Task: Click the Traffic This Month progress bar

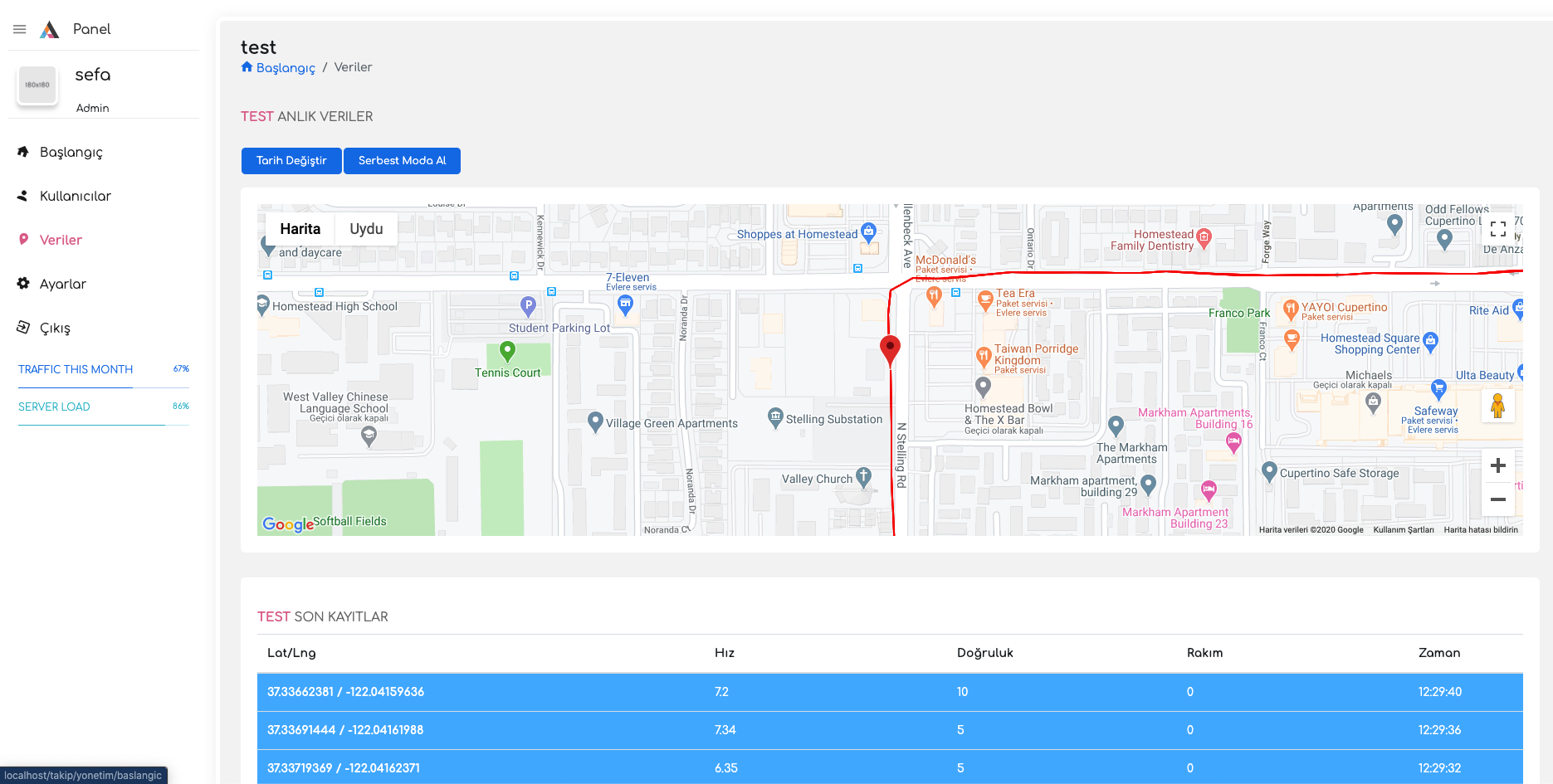Action: (x=104, y=387)
